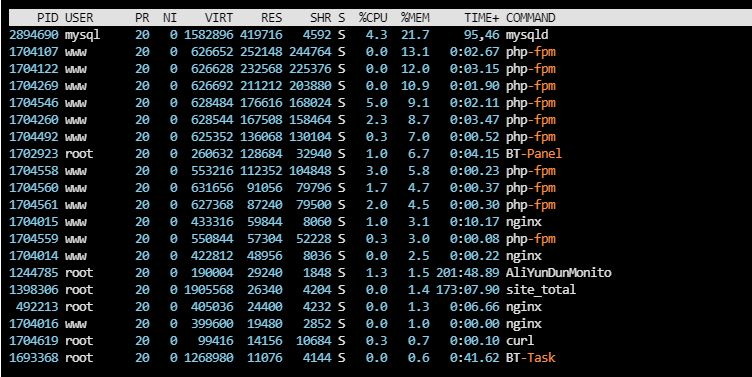Viewport: 752px width, 377px height.
Task: Click the AliYunDunMonito process name
Action: (559, 273)
